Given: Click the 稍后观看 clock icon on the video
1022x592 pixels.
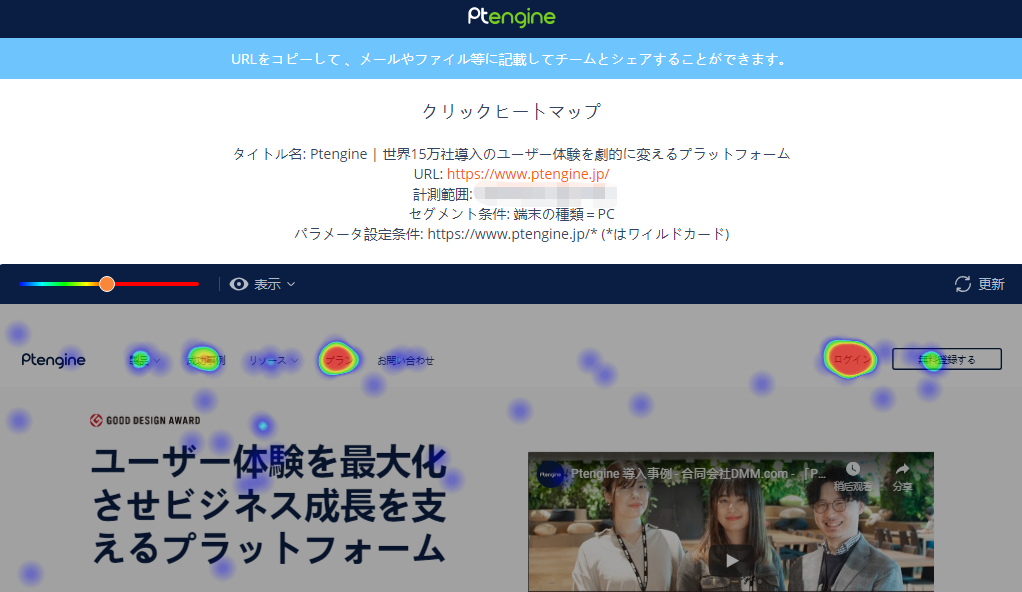Looking at the screenshot, I should pos(853,469).
